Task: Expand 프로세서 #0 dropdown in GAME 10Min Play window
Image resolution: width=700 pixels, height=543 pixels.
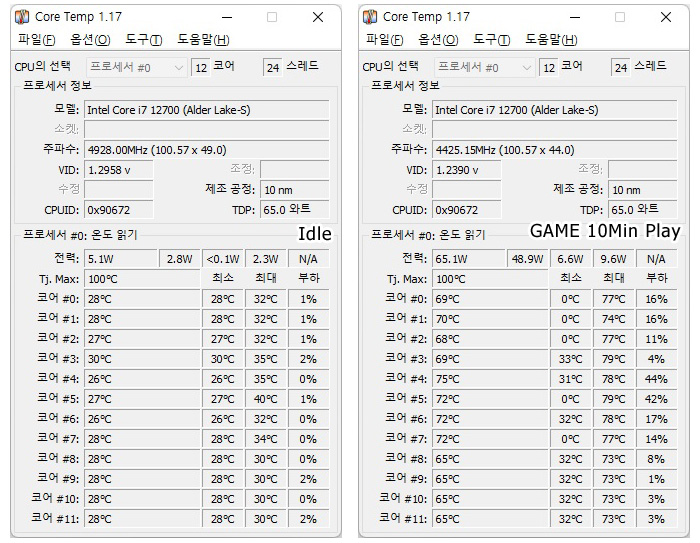Action: coord(486,67)
